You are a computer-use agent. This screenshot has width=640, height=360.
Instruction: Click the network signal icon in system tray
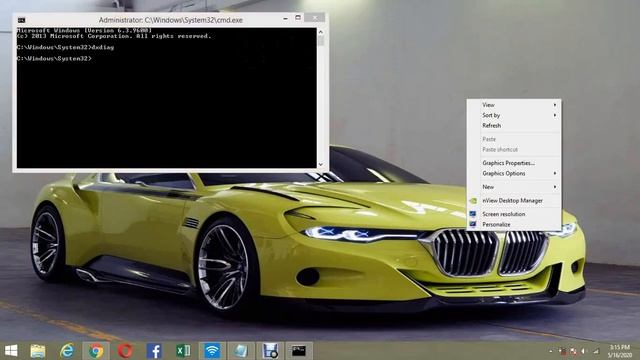coord(596,351)
